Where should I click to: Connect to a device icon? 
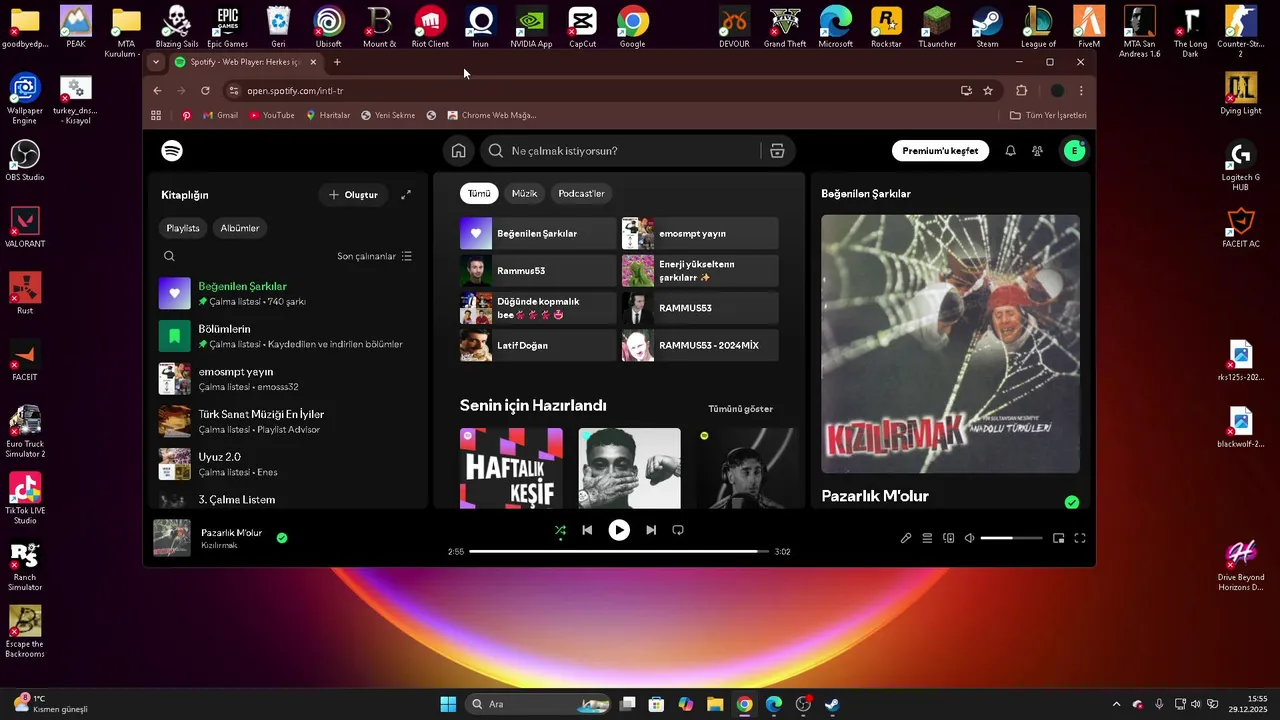tap(949, 538)
